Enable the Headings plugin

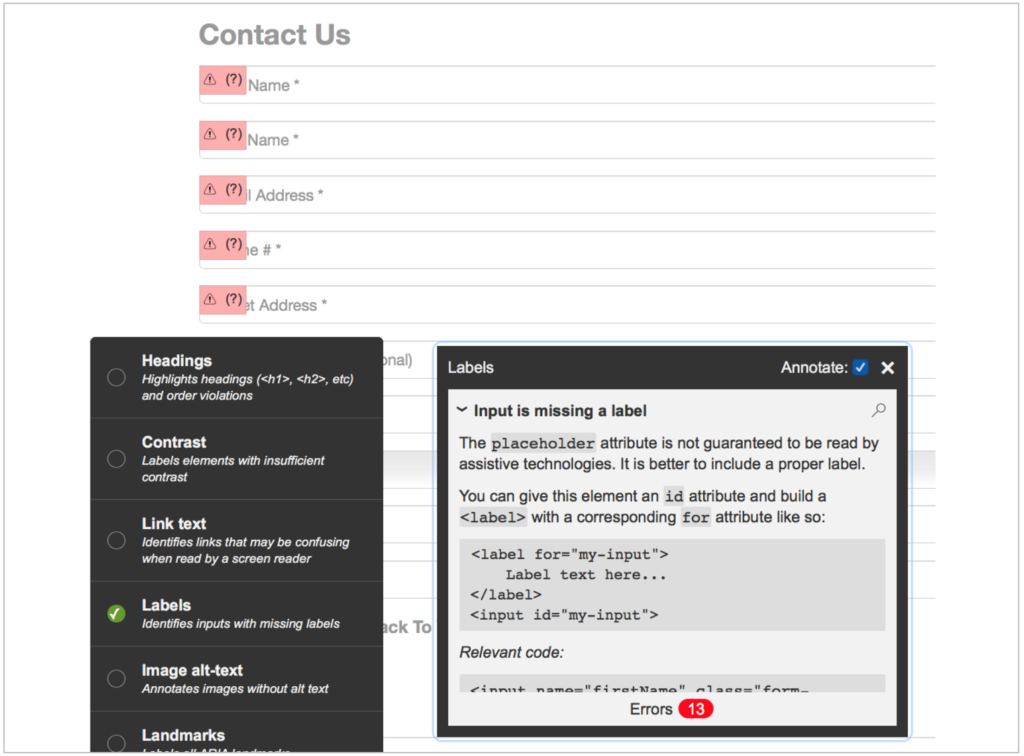tap(116, 377)
